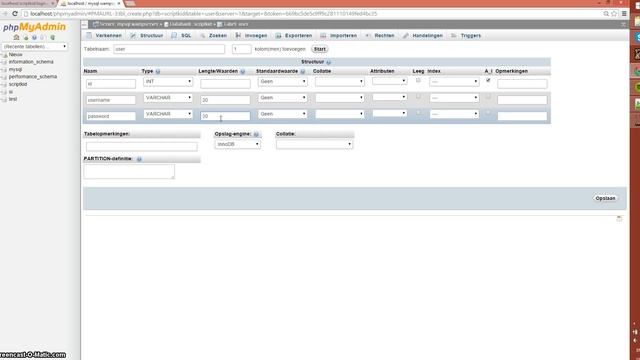Open the Triggers tab
Image resolution: width=640 pixels, height=360 pixels.
click(466, 36)
